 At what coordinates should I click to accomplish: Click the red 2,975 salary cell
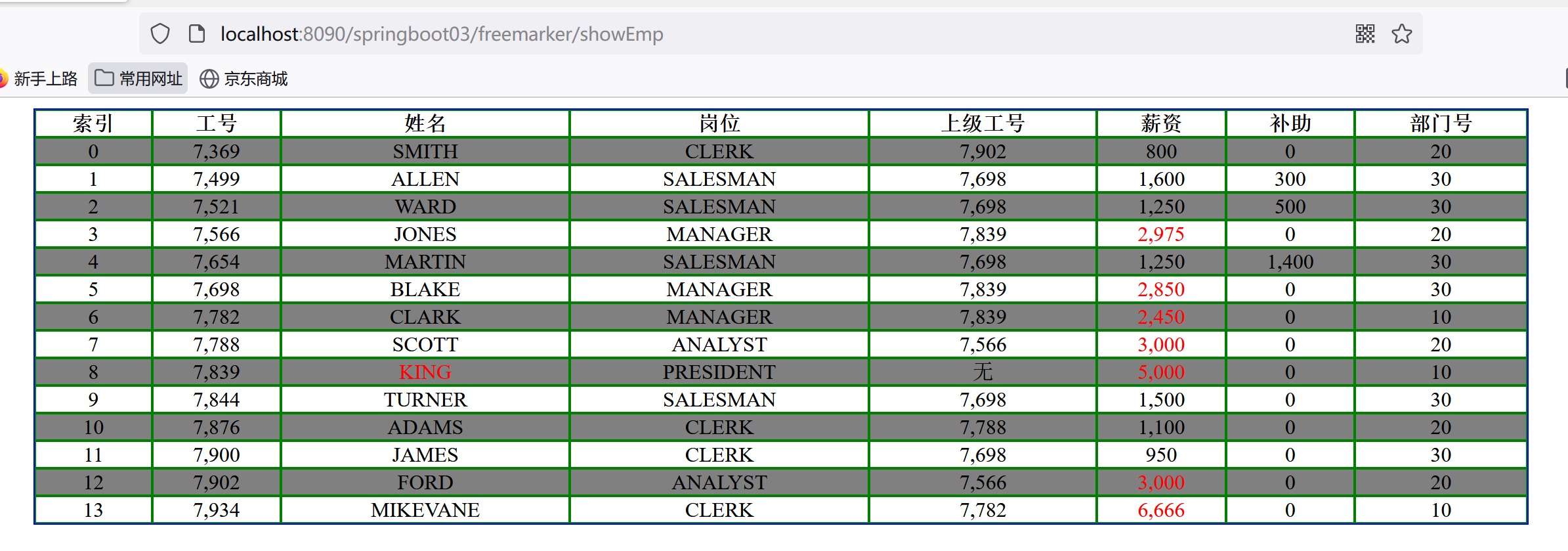coord(1161,234)
